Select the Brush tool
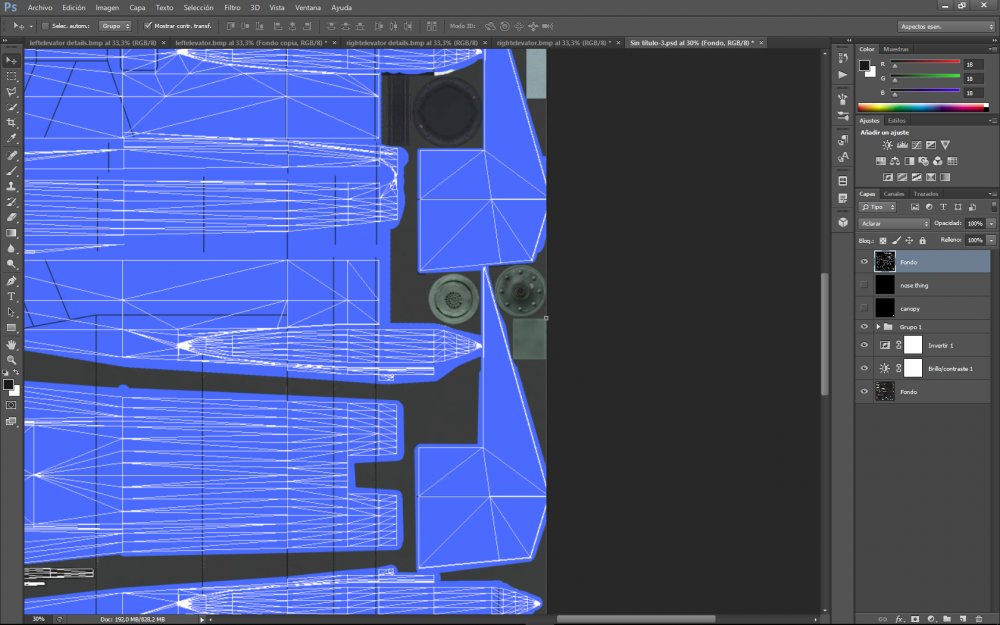1000x625 pixels. pyautogui.click(x=11, y=171)
